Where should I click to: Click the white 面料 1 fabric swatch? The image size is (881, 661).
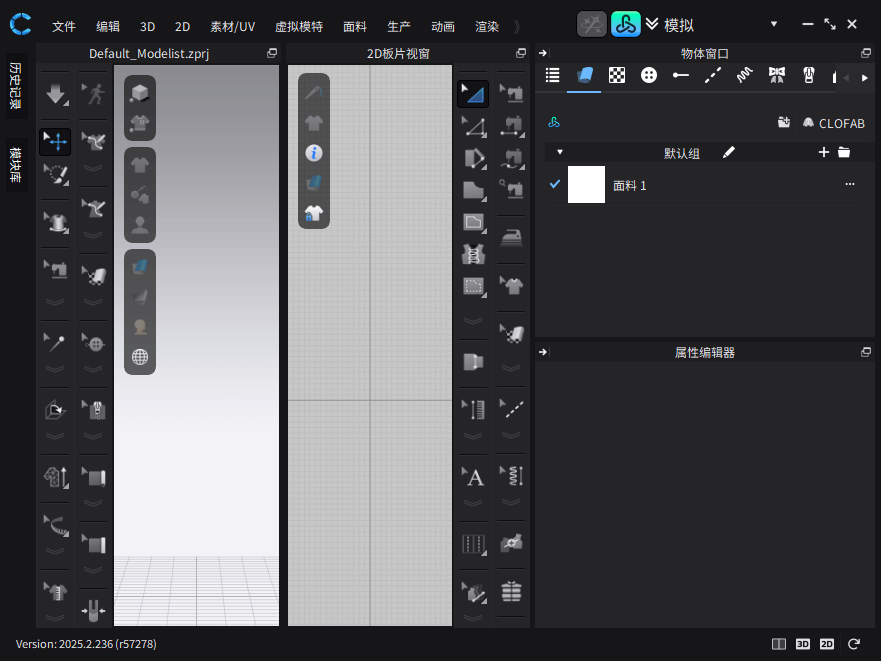tap(586, 184)
